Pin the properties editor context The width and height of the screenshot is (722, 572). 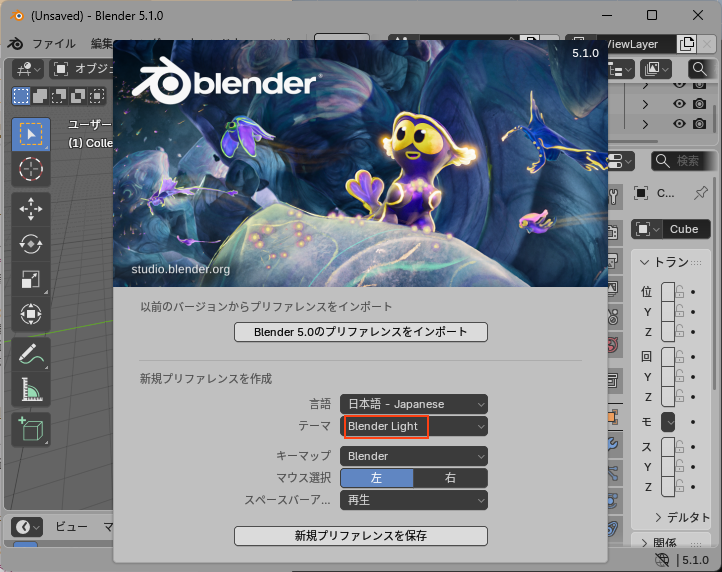pos(700,193)
